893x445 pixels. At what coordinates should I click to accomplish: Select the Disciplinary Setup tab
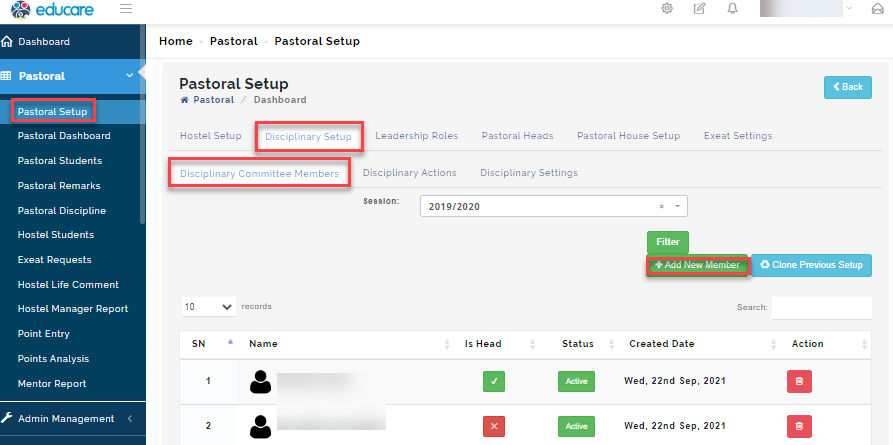[x=308, y=137]
